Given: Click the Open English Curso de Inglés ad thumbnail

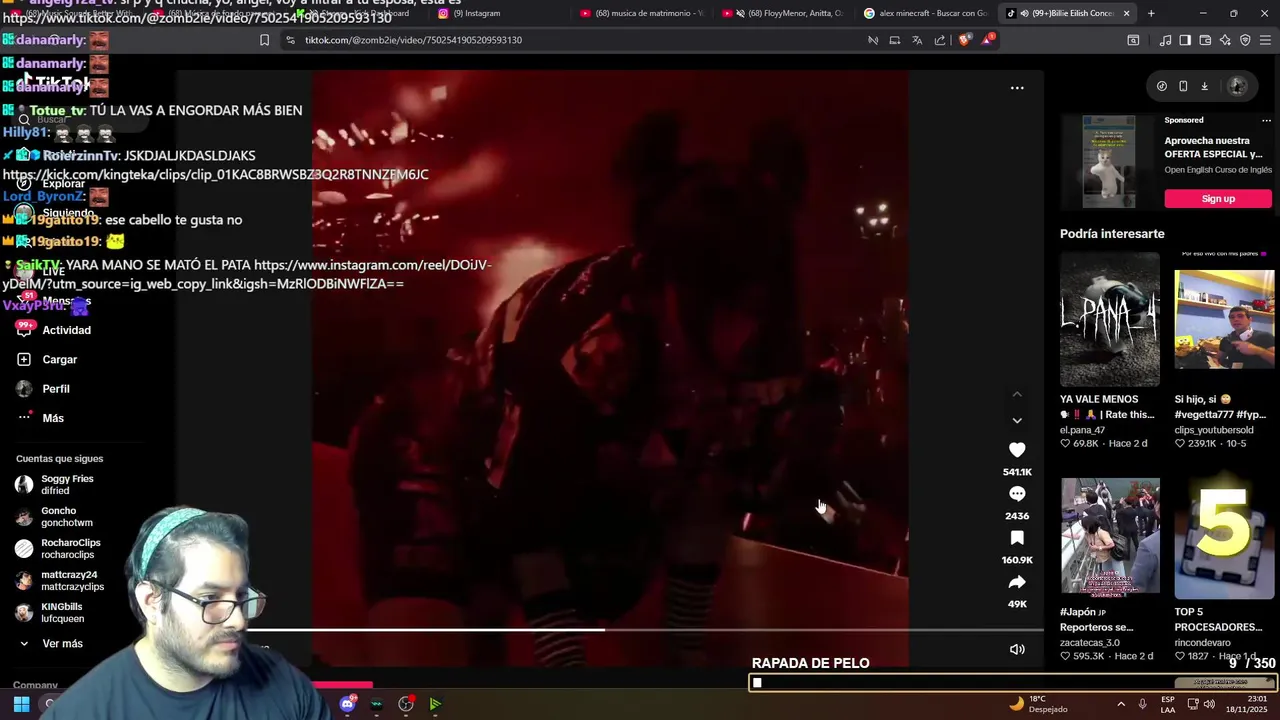Looking at the screenshot, I should (x=1110, y=162).
